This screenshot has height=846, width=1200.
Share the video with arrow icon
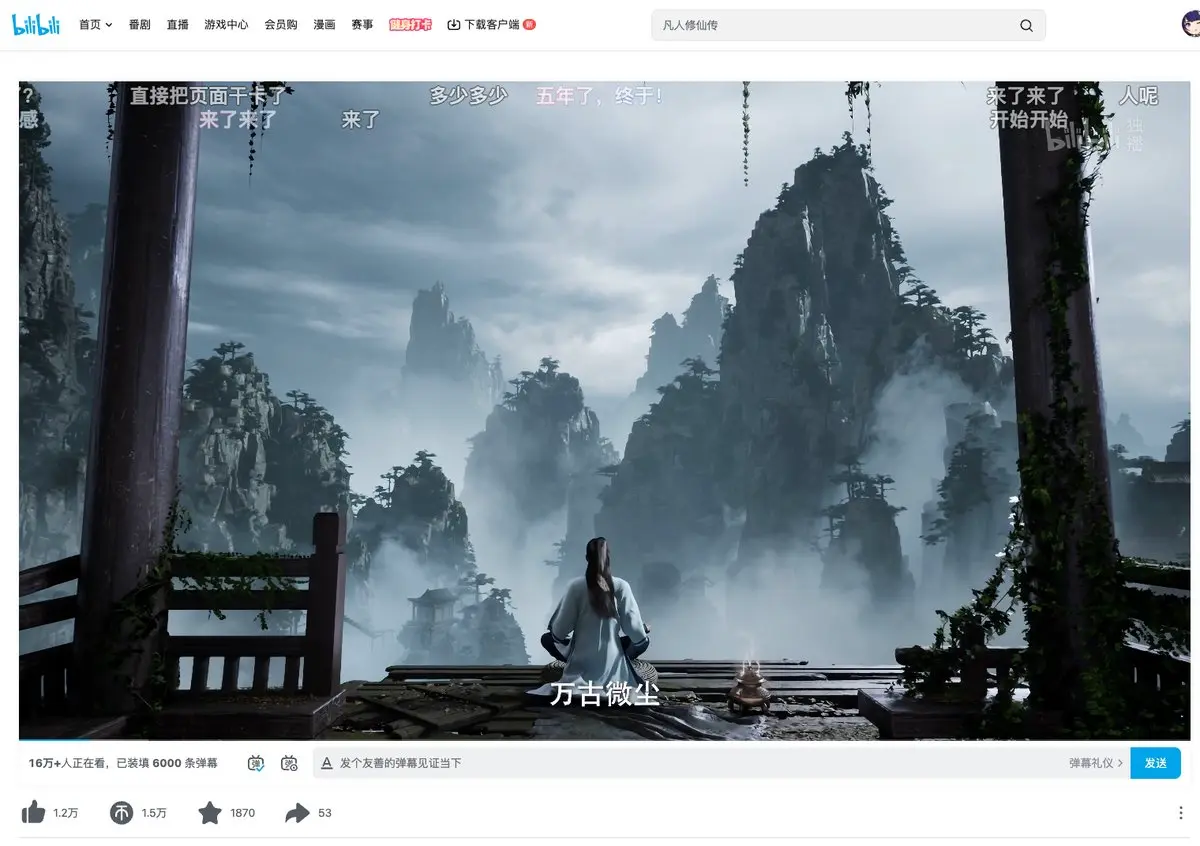click(297, 813)
